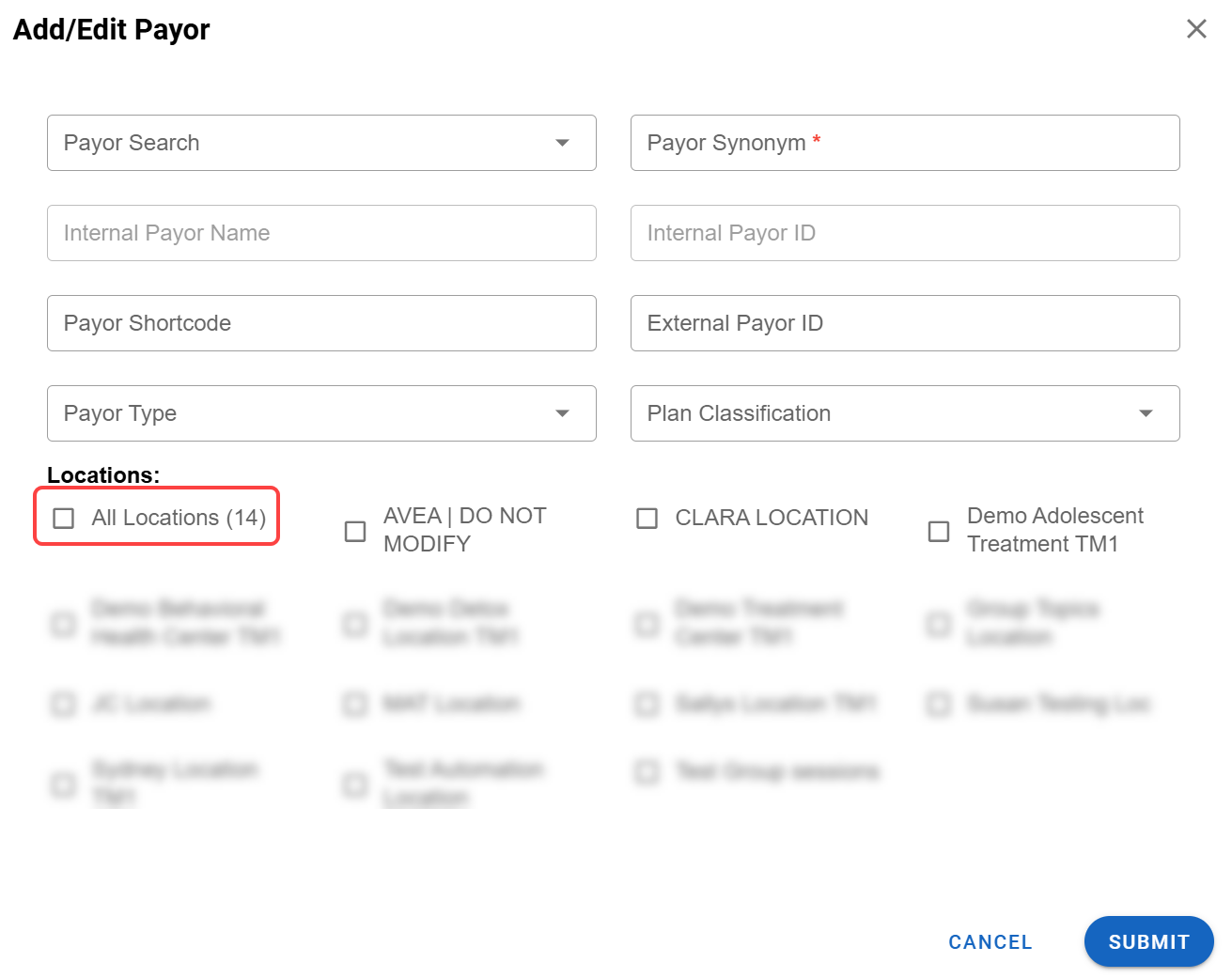The height and width of the screenshot is (978, 1232).
Task: Click the Payor Synonym field
Action: (x=904, y=143)
